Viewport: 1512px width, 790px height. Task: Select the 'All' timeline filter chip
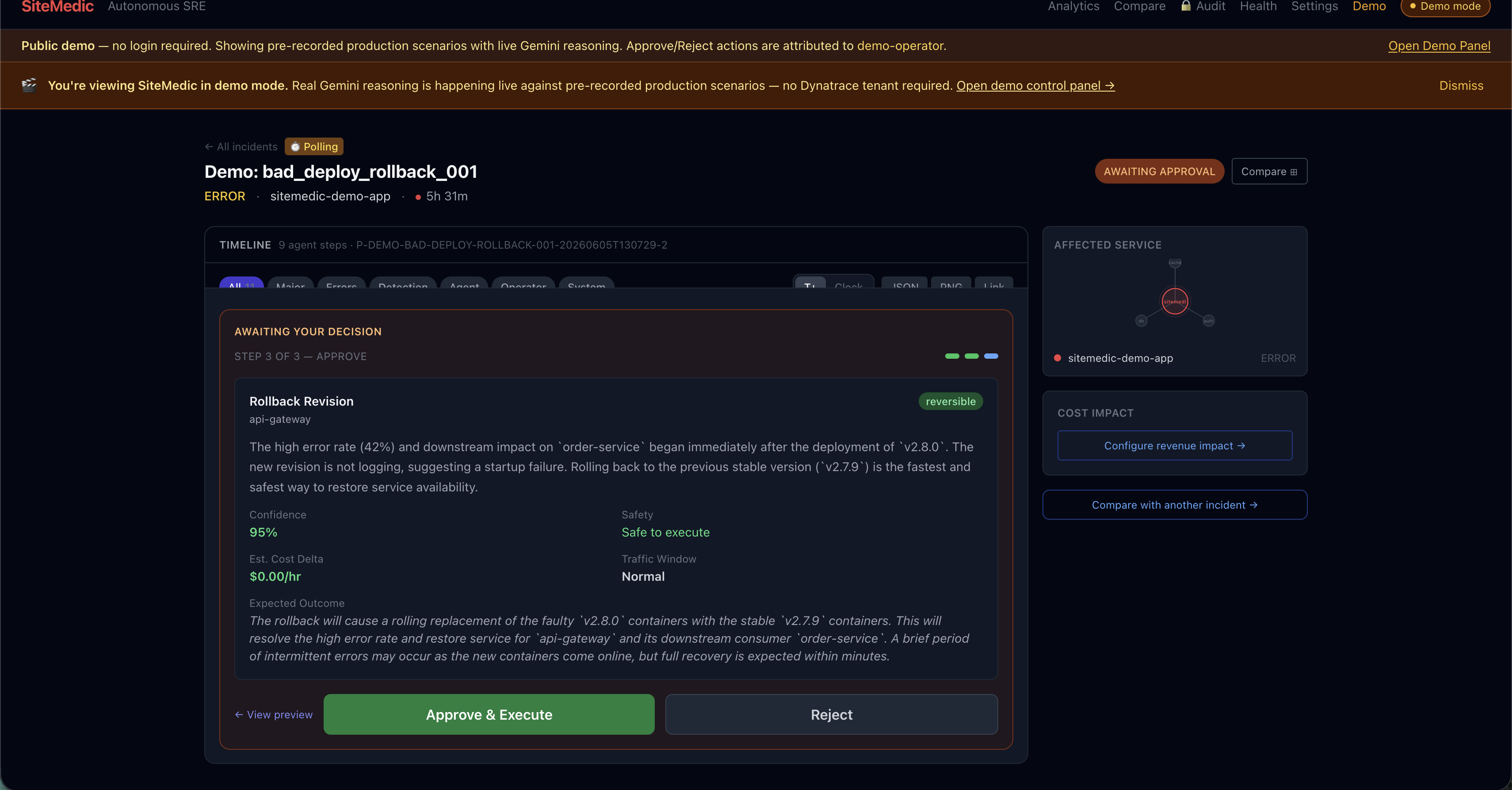coord(241,283)
